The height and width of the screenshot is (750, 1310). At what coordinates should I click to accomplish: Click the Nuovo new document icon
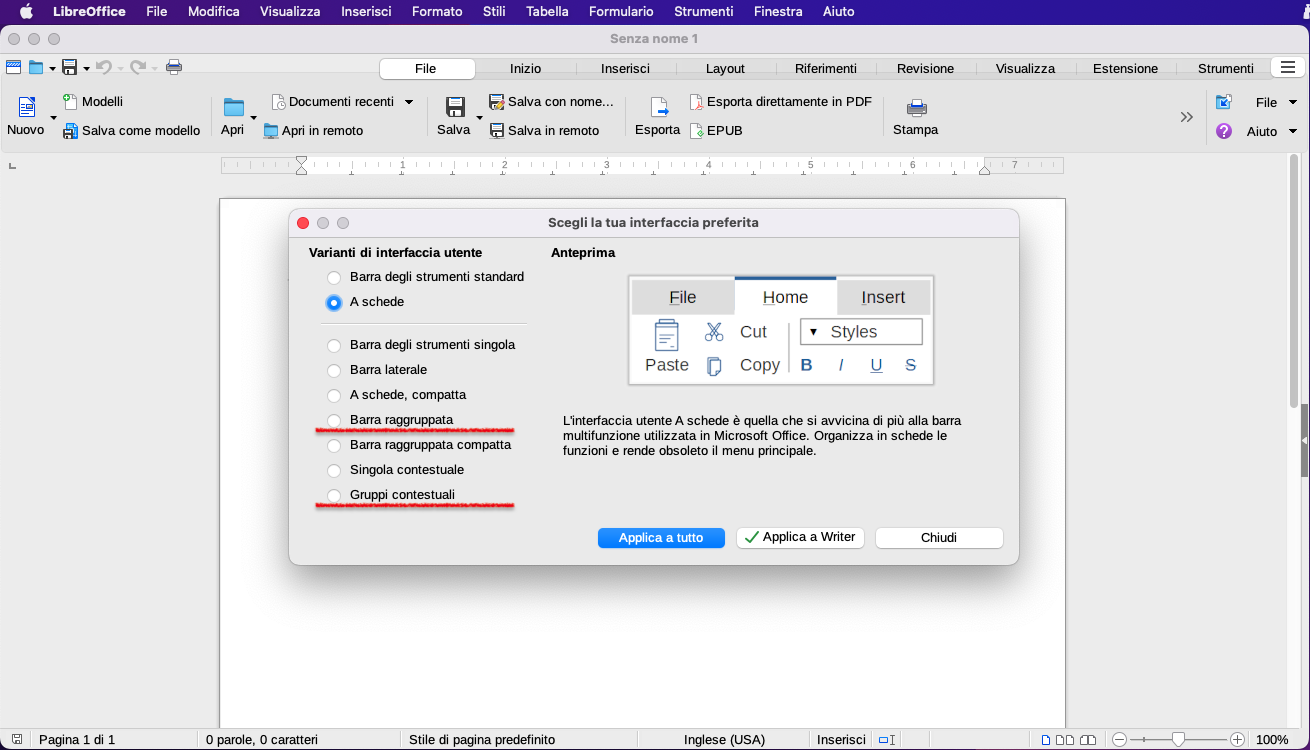[26, 108]
